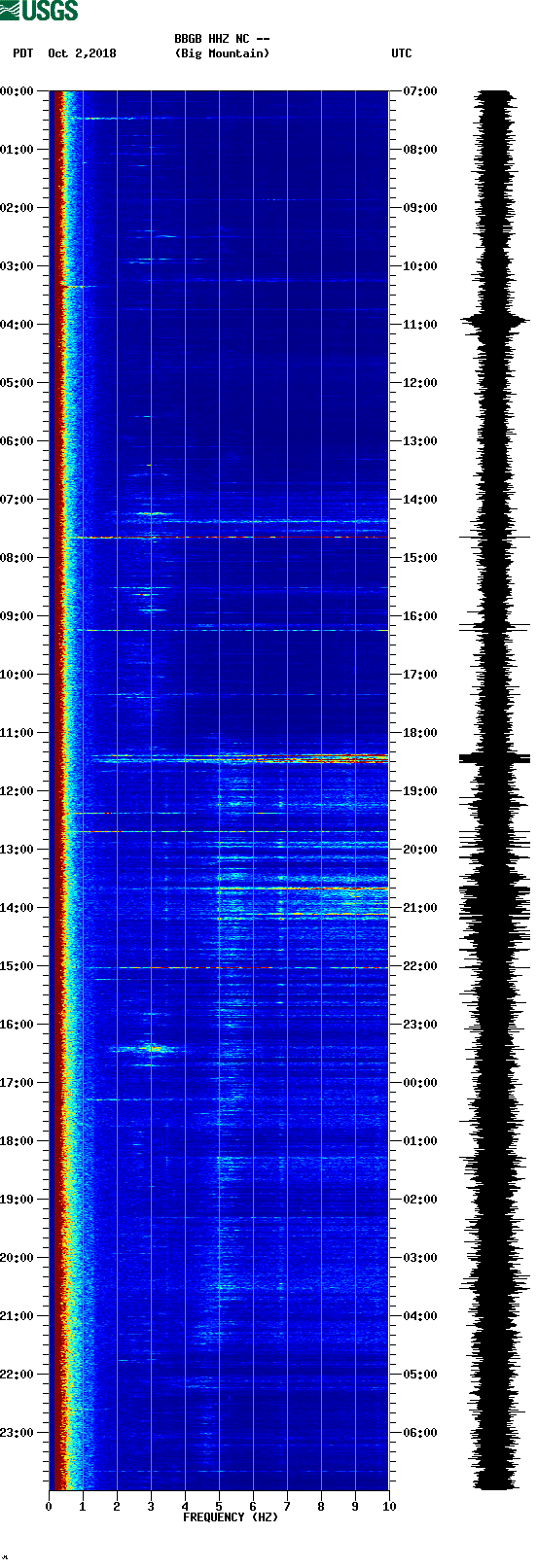
Task: Click UTC time label 07:00
Action: (x=420, y=91)
